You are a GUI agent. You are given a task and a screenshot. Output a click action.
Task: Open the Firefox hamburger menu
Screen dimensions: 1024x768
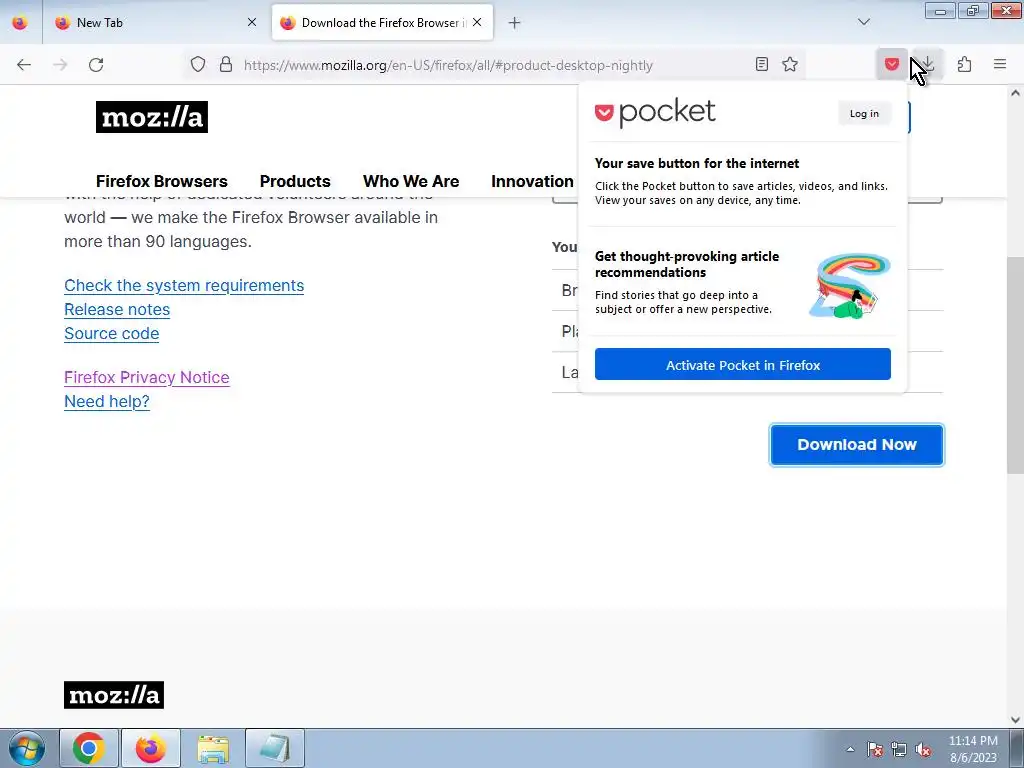click(x=1000, y=65)
